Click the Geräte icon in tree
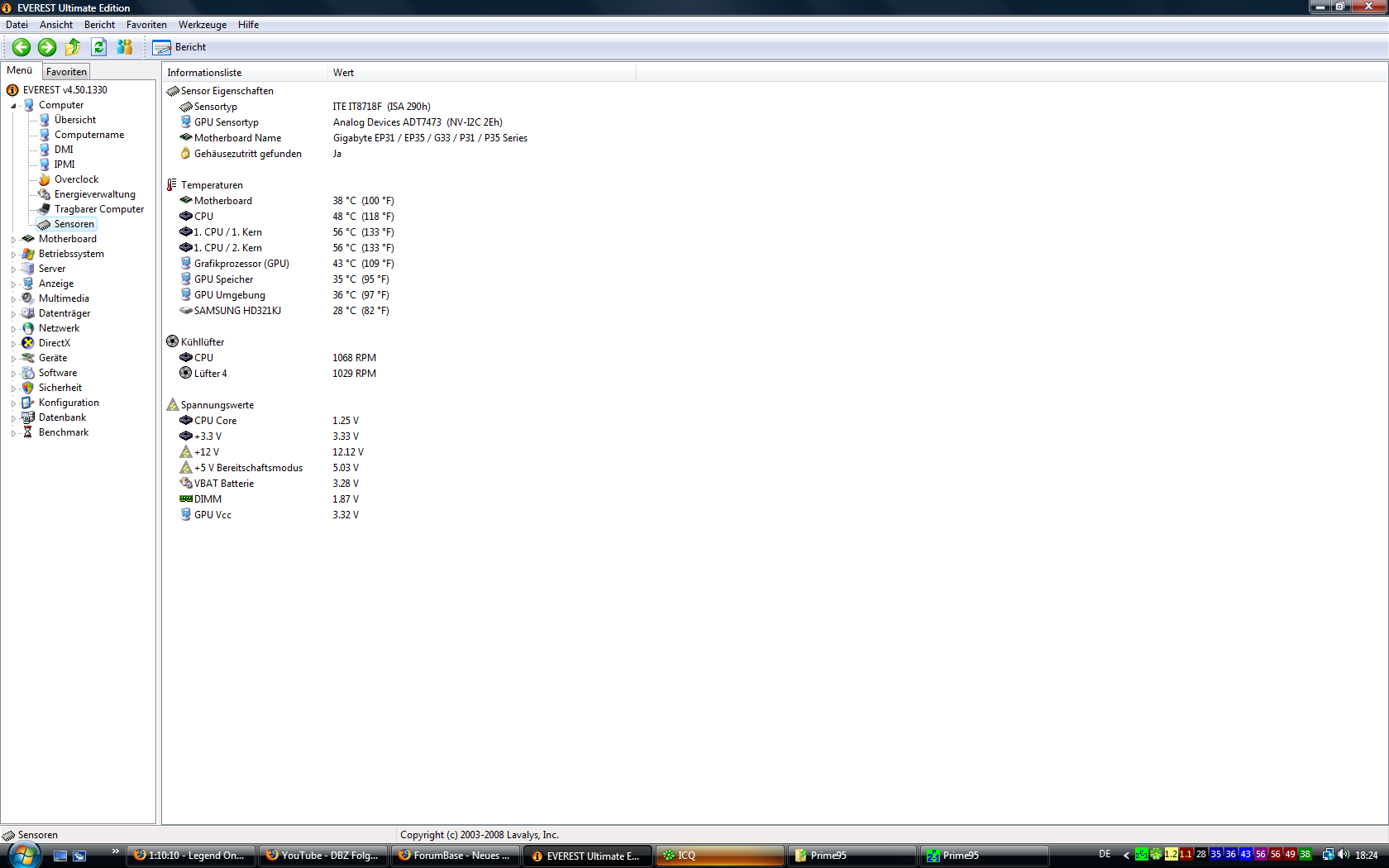The width and height of the screenshot is (1389, 868). click(x=28, y=358)
